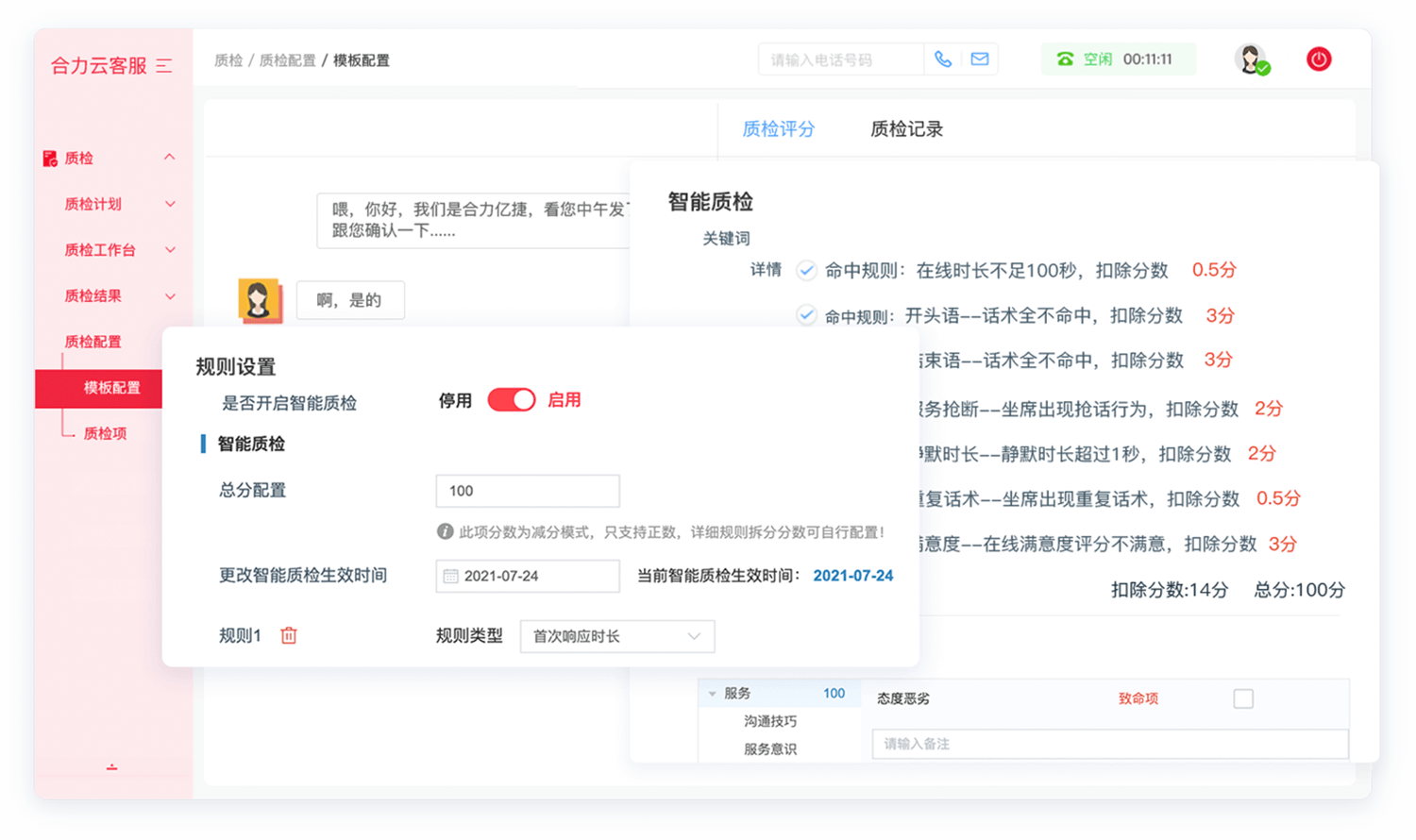This screenshot has height=840, width=1416.
Task: Toggle the 启用 switch for 智能质检
Action: tap(512, 399)
